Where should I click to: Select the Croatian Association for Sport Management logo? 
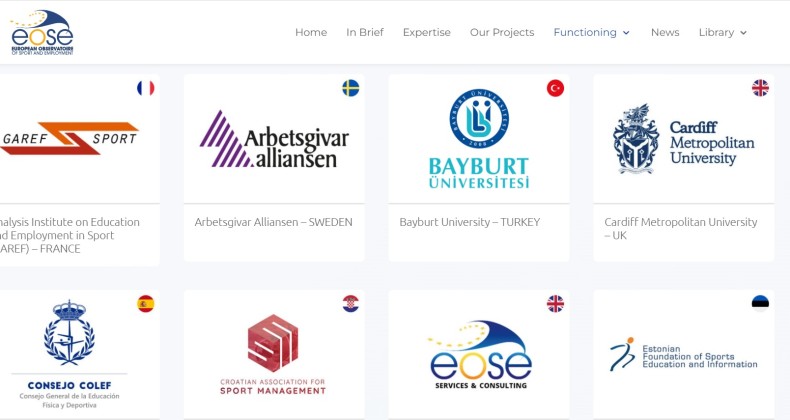tap(273, 355)
